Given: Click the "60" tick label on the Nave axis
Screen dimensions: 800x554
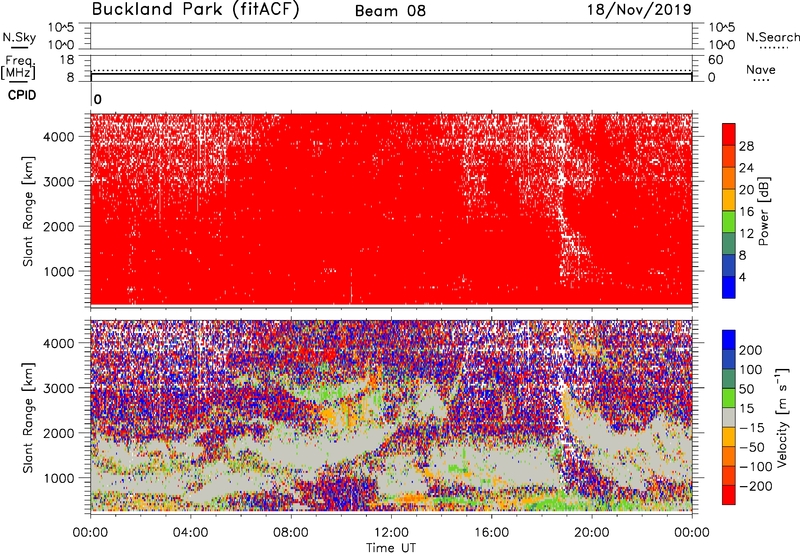Looking at the screenshot, I should (715, 60).
